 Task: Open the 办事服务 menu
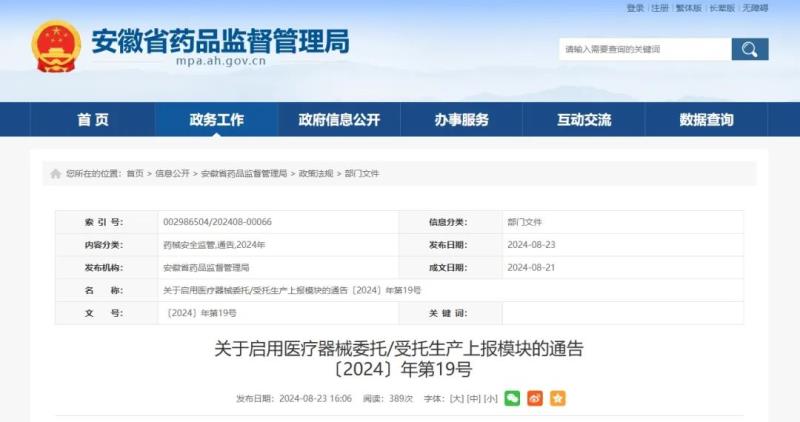[x=462, y=120]
